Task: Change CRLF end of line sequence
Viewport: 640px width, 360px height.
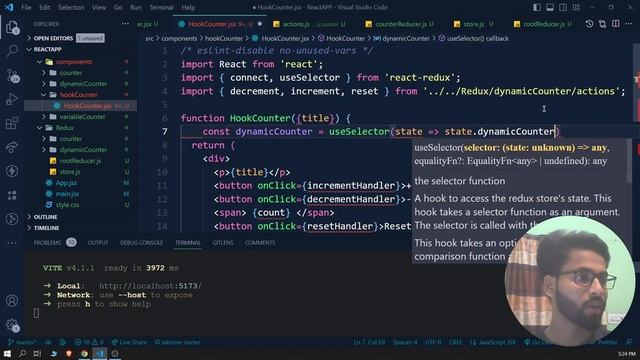Action: coord(455,342)
